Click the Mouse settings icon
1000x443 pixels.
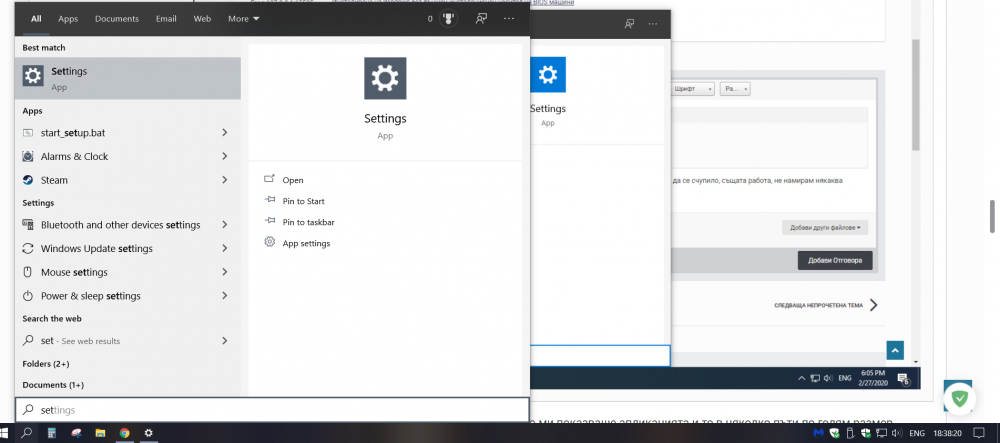point(27,272)
